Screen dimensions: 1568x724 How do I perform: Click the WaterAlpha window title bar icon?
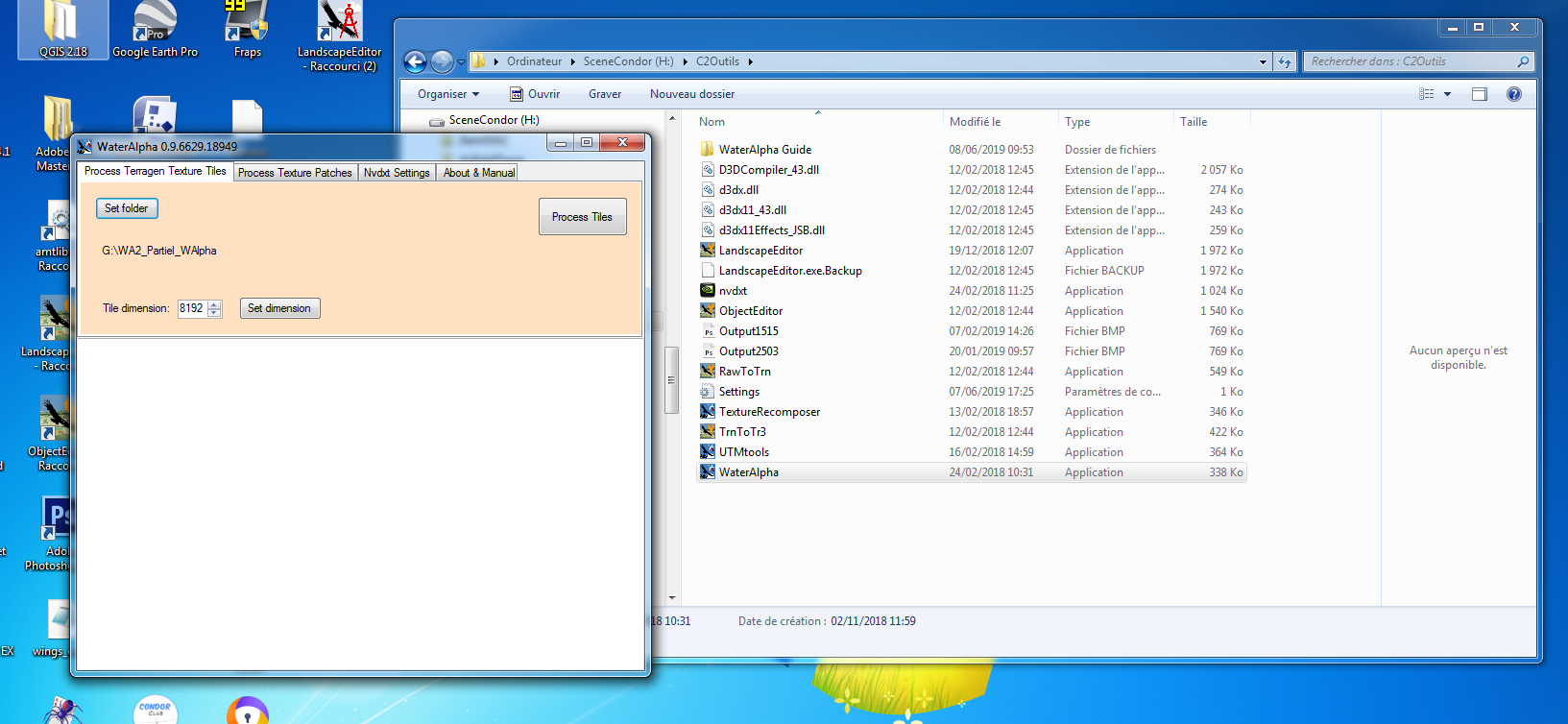(x=85, y=146)
